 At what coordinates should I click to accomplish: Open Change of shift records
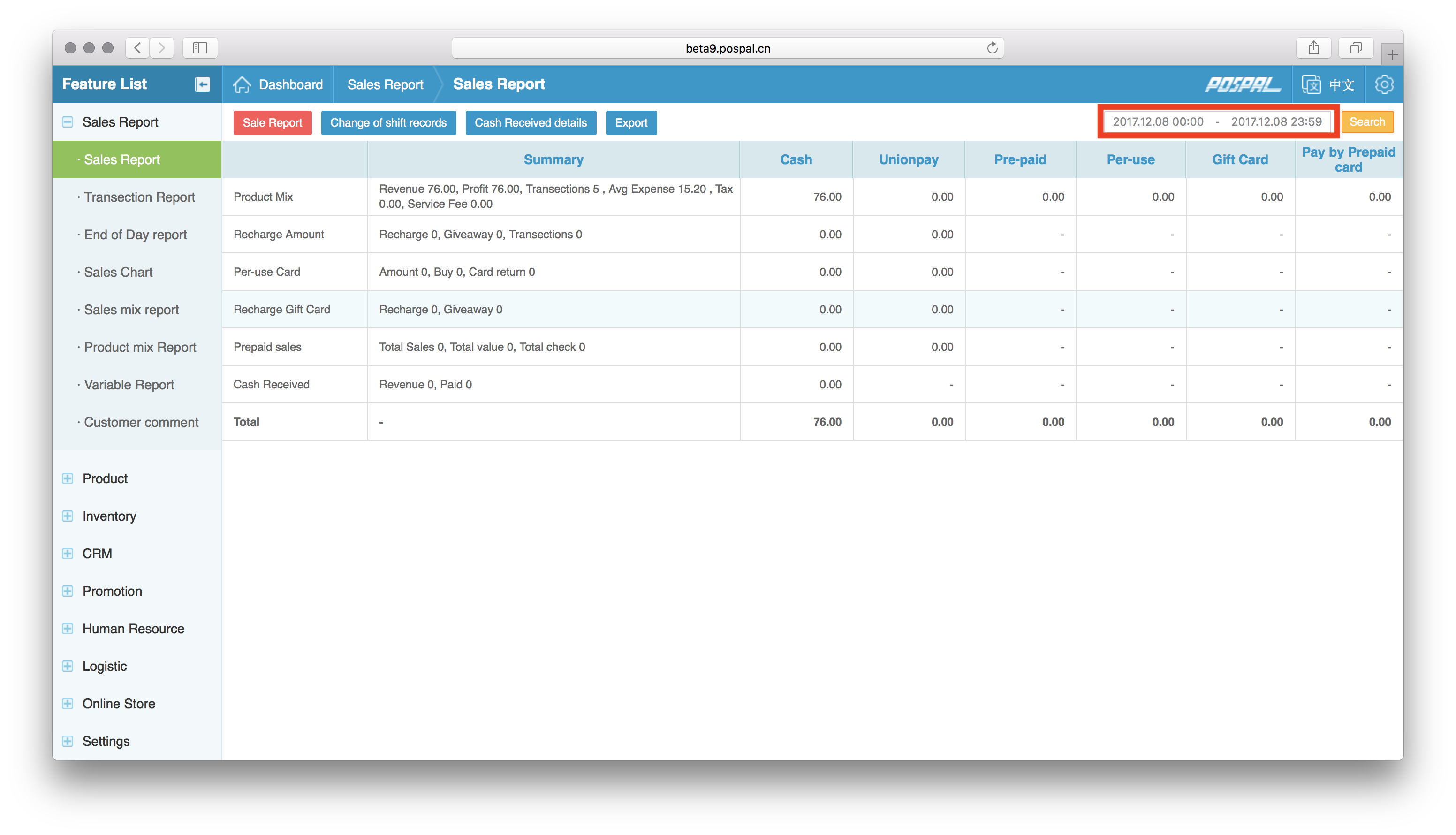(388, 123)
